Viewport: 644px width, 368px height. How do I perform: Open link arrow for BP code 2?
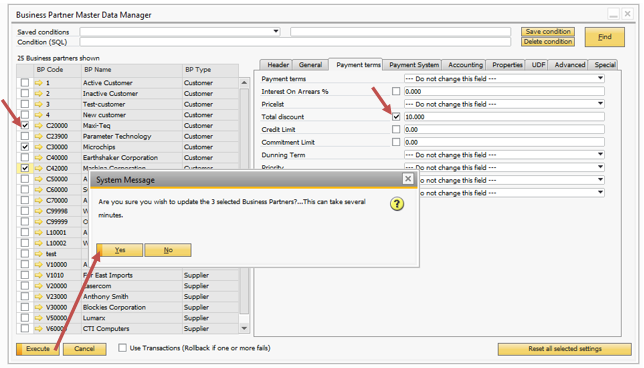pyautogui.click(x=39, y=93)
